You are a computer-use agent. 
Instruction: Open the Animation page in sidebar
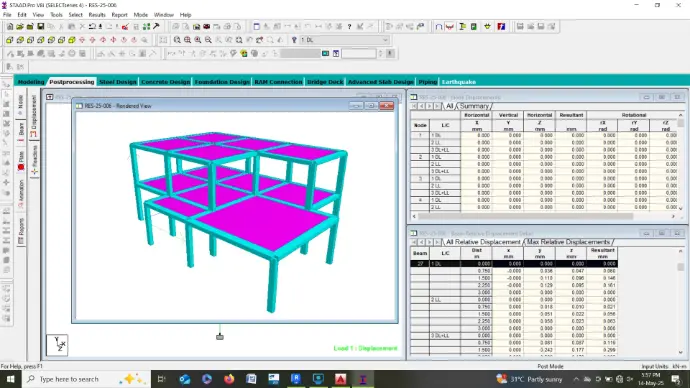coord(21,194)
